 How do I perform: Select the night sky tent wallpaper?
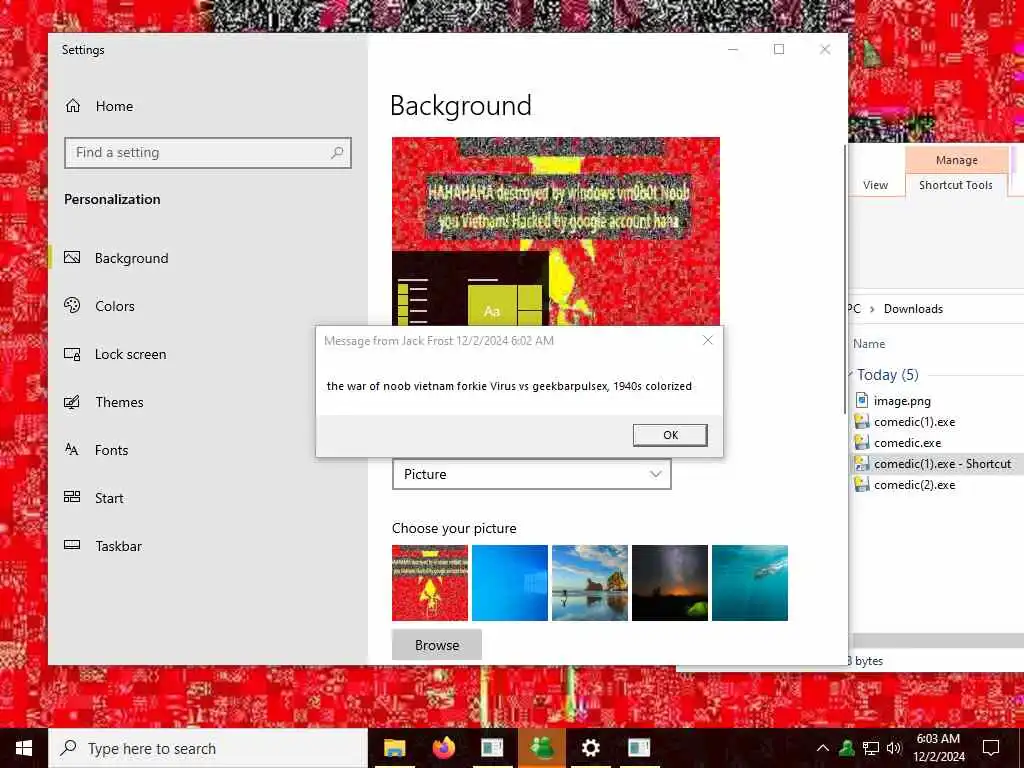pos(669,583)
